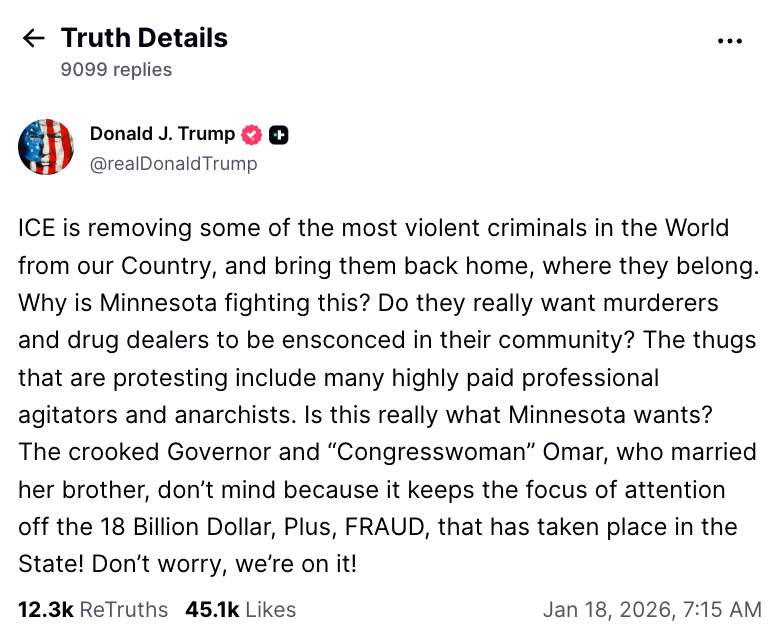
Task: Click "Why is Minnesota fighting this?" text
Action: click(x=171, y=303)
